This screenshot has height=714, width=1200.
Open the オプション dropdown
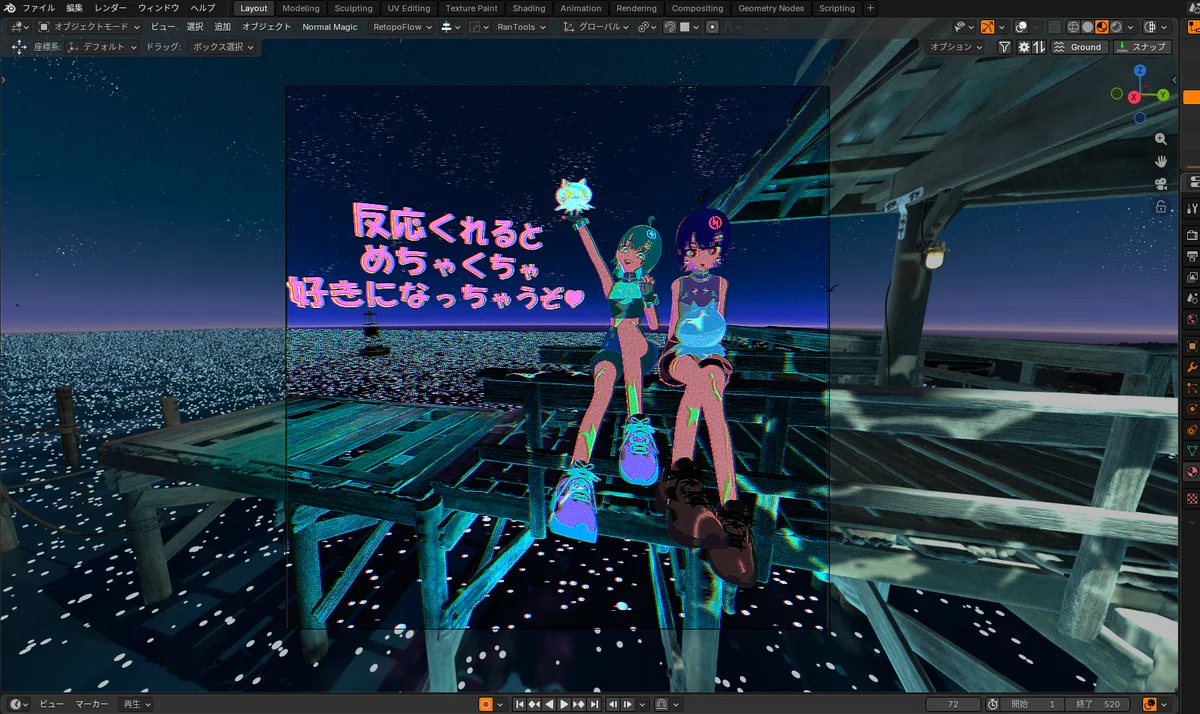[957, 47]
